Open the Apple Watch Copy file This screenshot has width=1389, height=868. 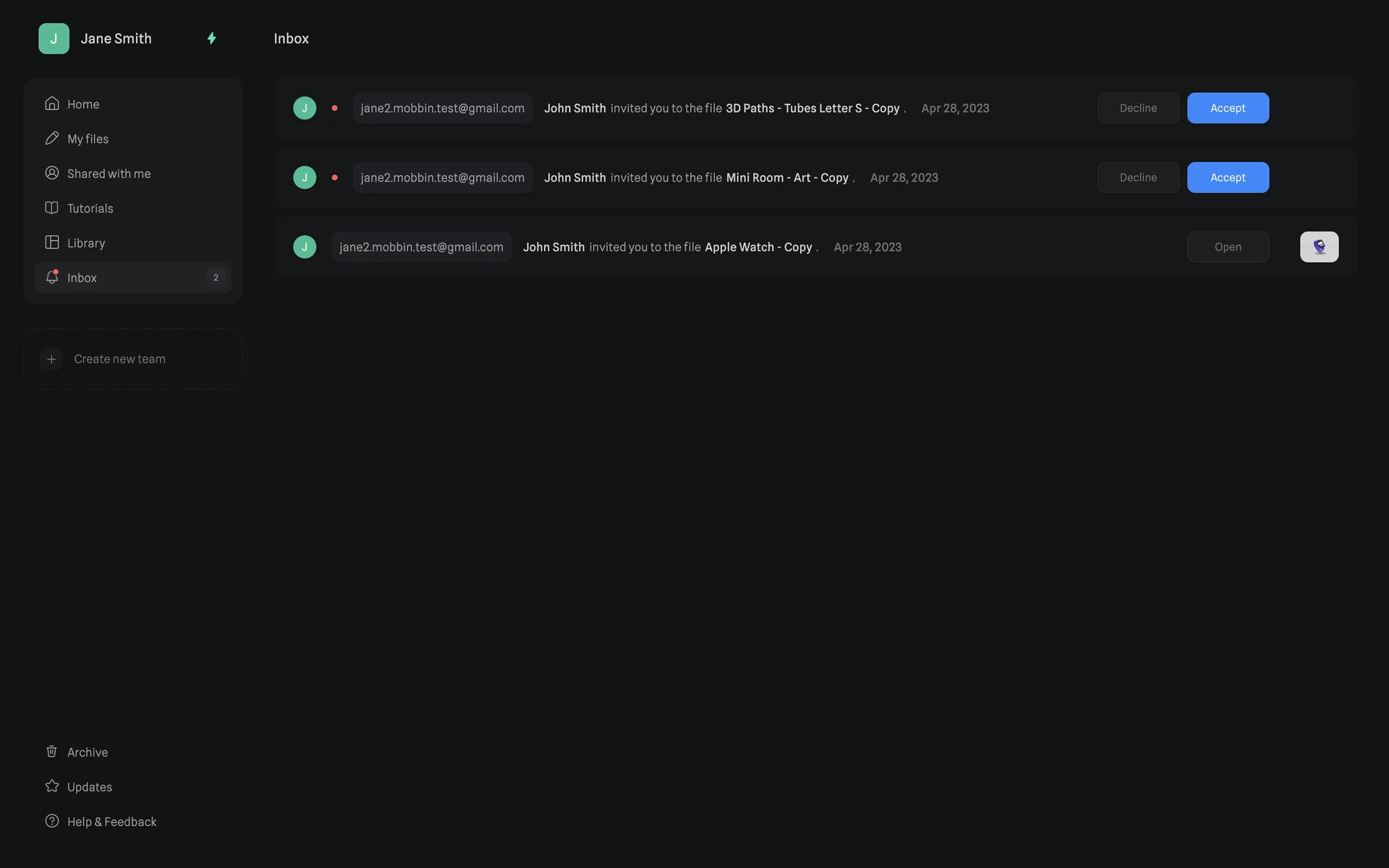pos(1228,247)
